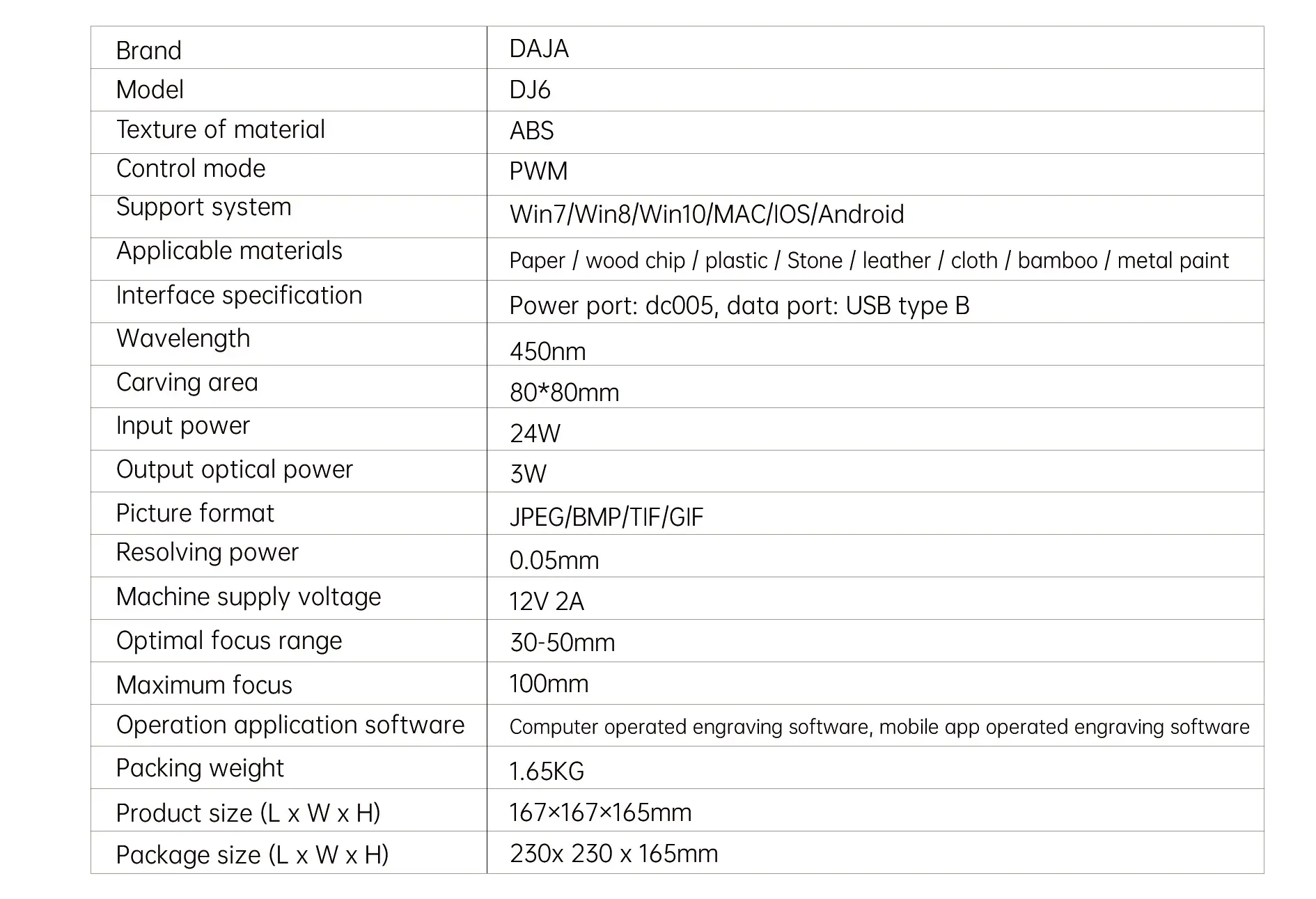Click the Package size (L x W x H) label
The width and height of the screenshot is (1316, 899).
[x=252, y=855]
